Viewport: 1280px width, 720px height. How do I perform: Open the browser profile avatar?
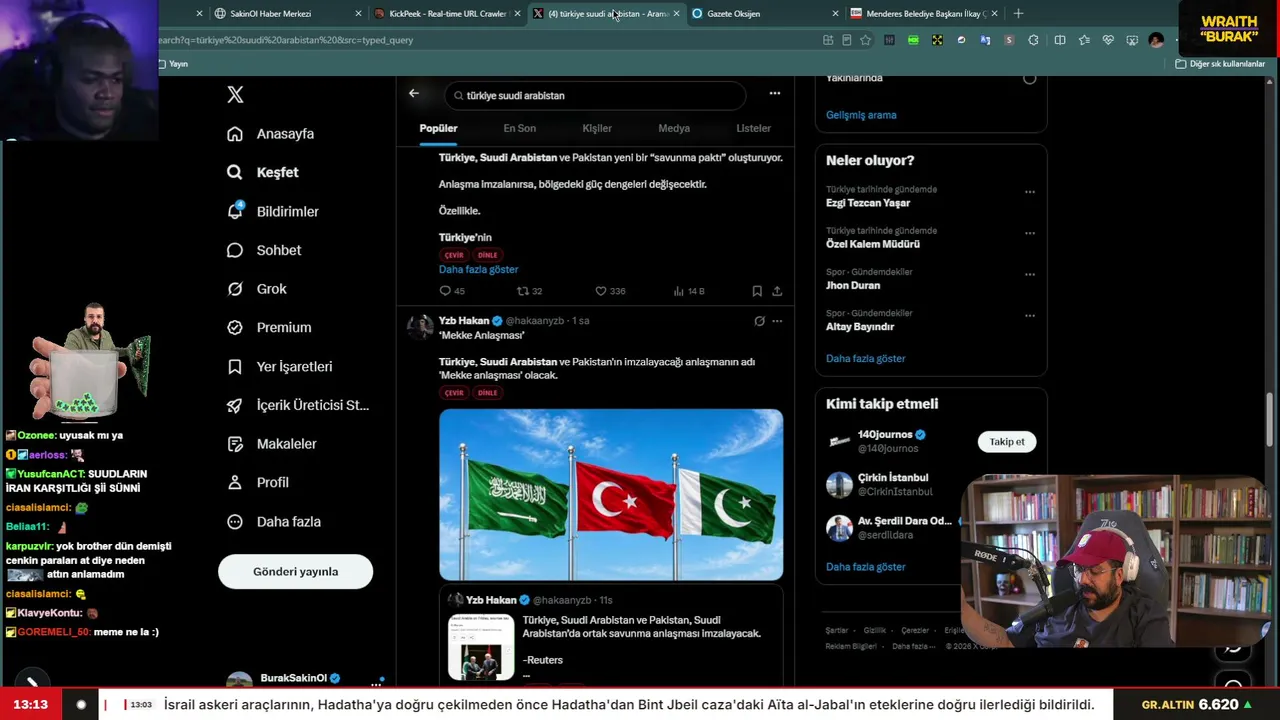pyautogui.click(x=1156, y=40)
